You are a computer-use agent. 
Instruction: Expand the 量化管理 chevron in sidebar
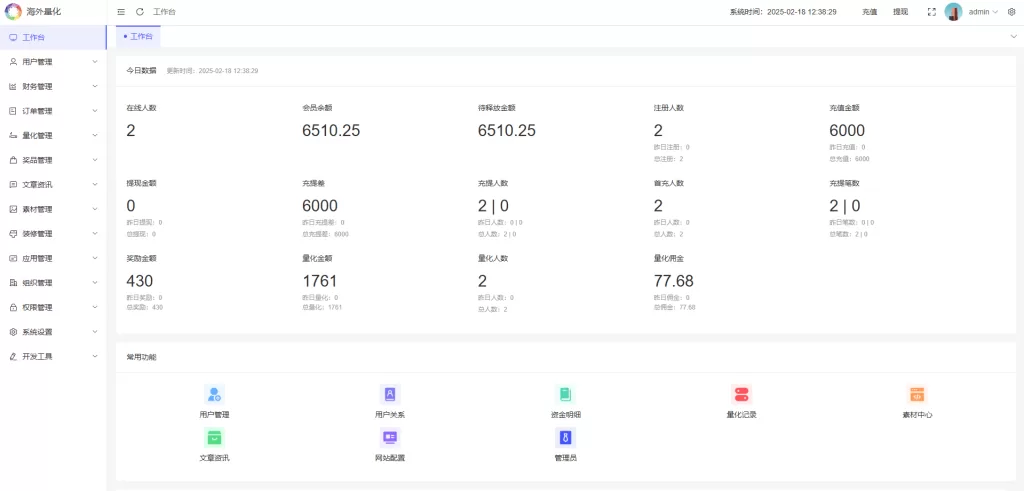tap(95, 135)
